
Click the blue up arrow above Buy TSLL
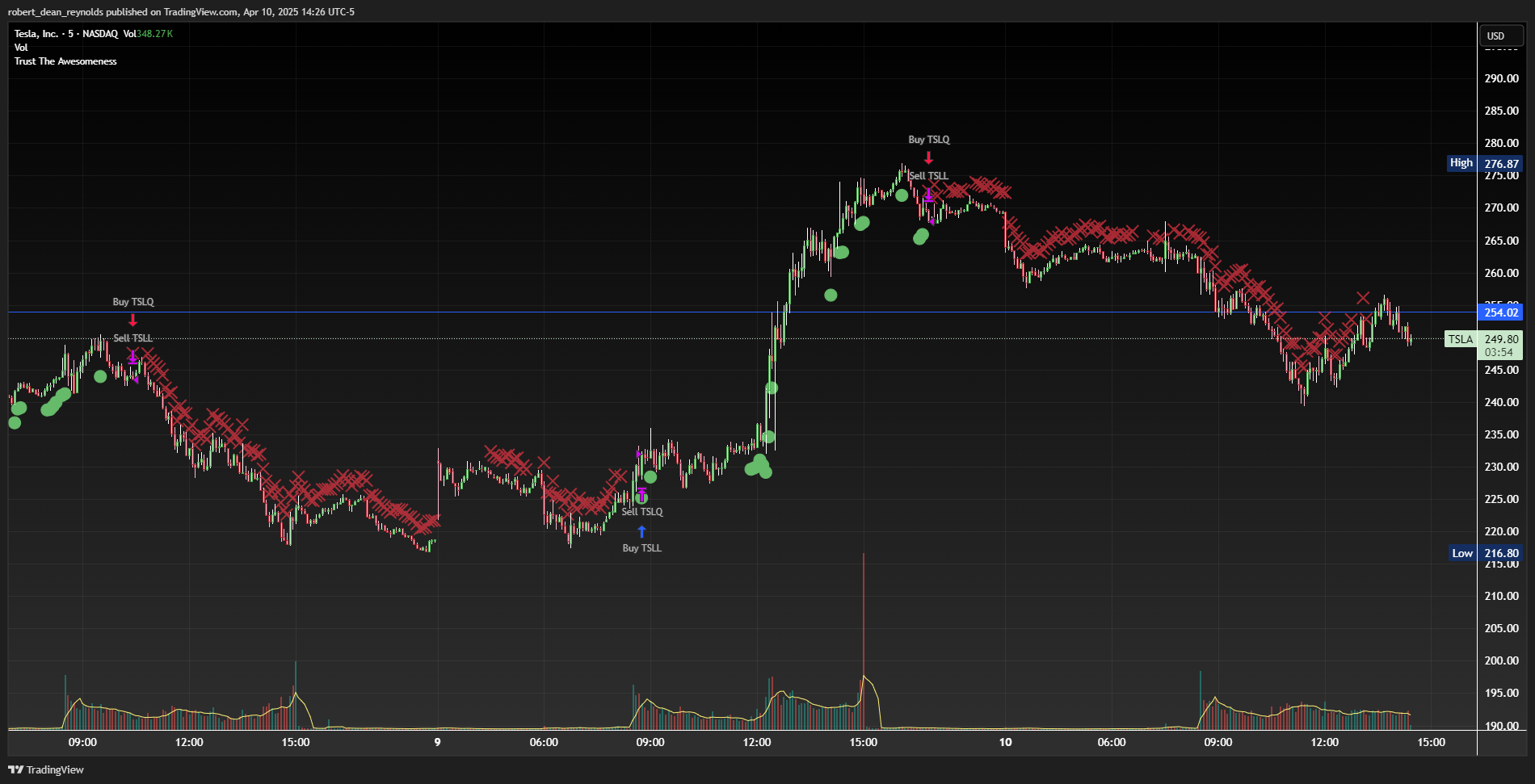tap(641, 531)
